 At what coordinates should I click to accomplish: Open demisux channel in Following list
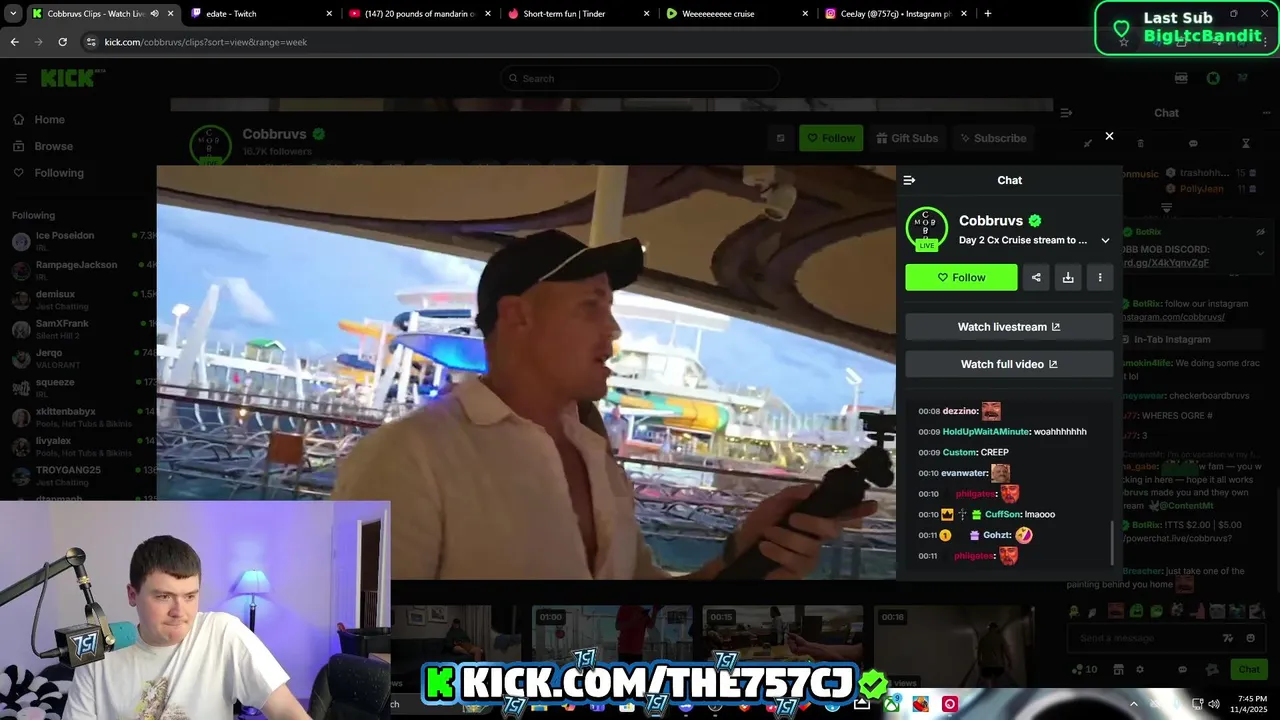pyautogui.click(x=80, y=300)
